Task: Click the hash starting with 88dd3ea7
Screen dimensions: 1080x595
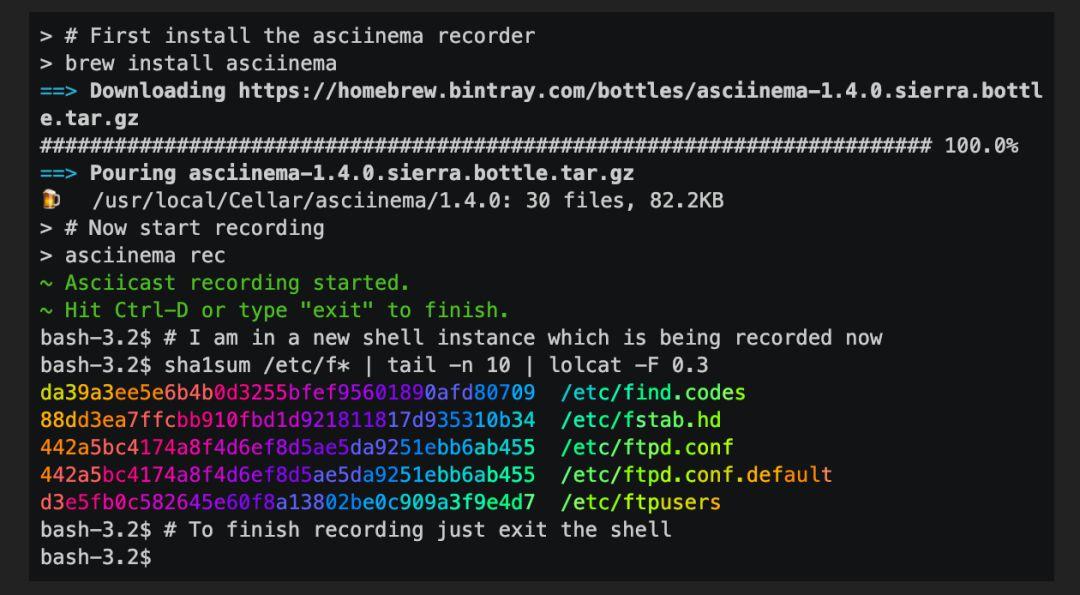Action: pos(287,421)
